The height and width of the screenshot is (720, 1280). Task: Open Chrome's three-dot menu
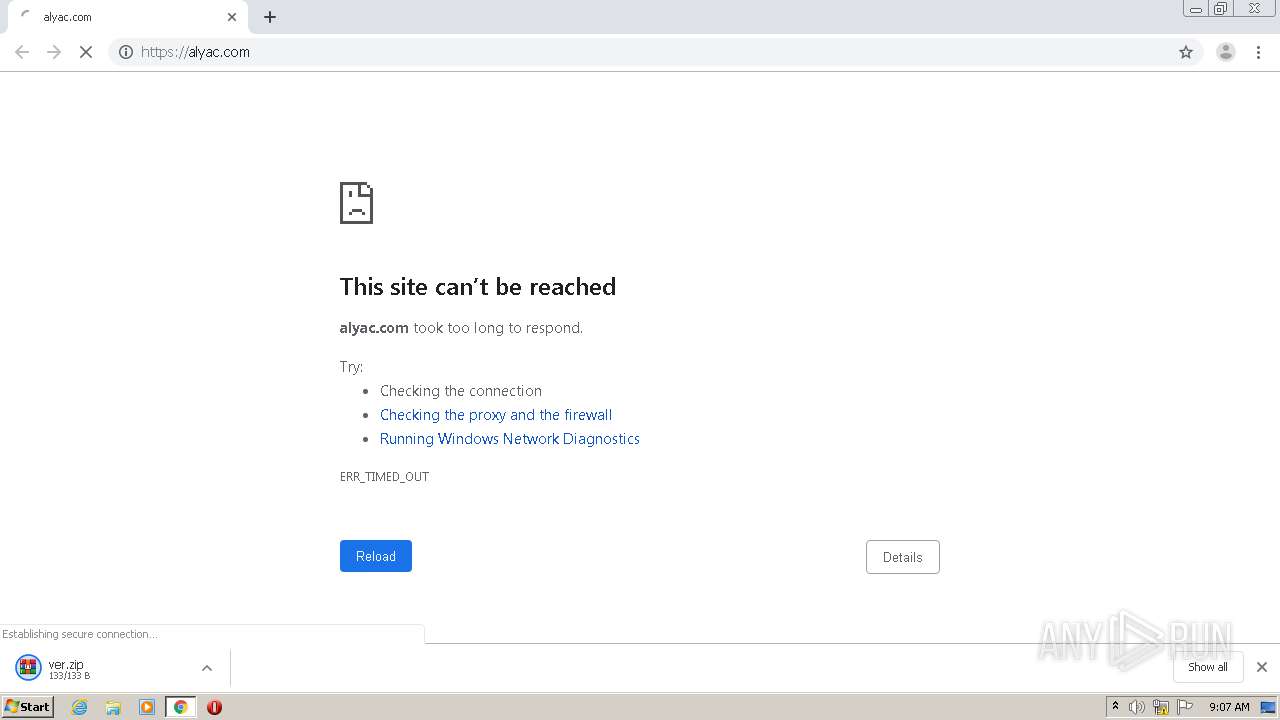[x=1259, y=52]
